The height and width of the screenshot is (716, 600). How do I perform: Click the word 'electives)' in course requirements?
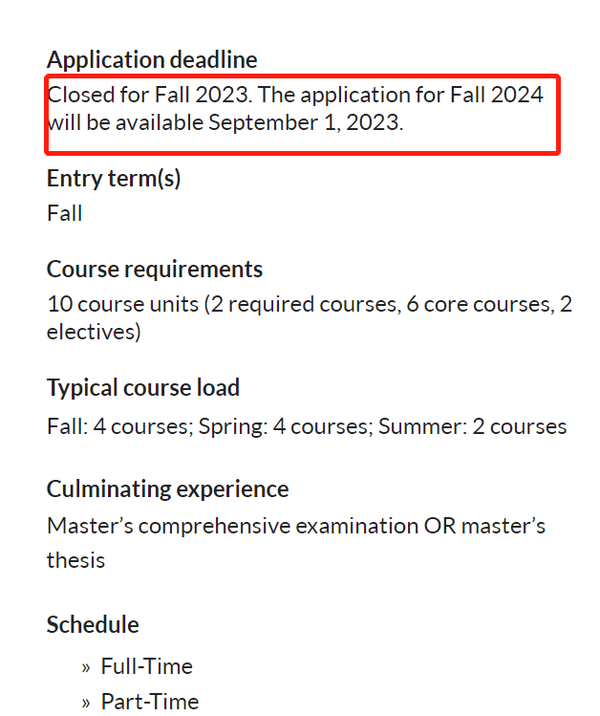click(x=94, y=332)
